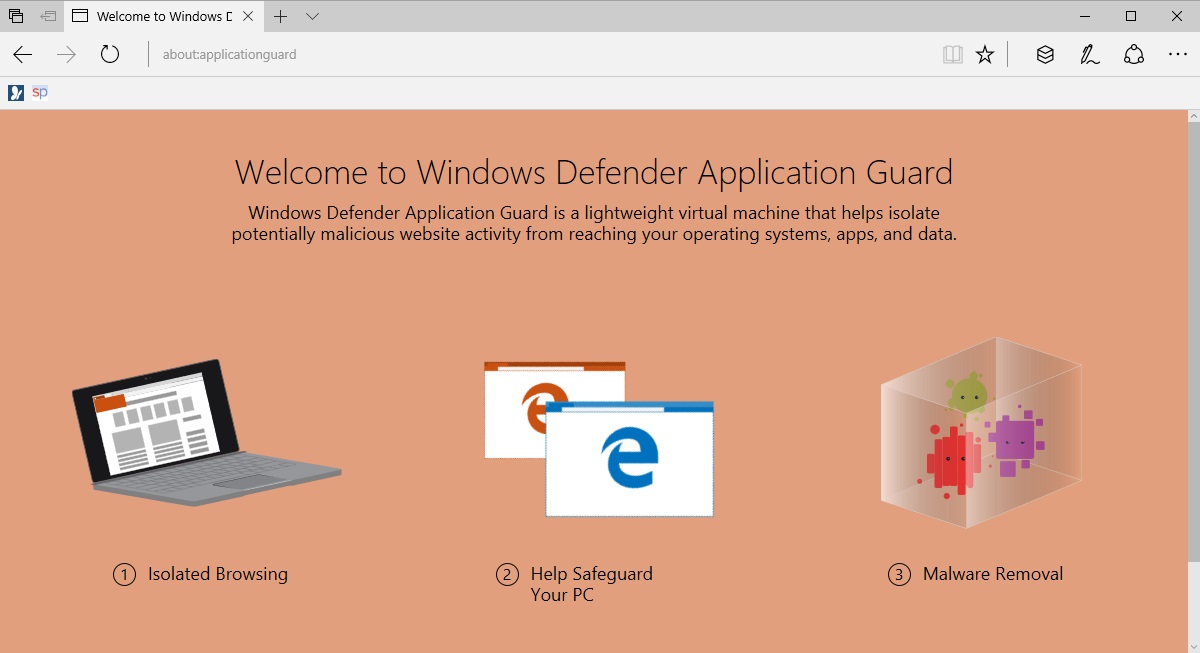Open the Hub favorites panel icon
Viewport: 1200px width, 653px height.
tap(1045, 55)
